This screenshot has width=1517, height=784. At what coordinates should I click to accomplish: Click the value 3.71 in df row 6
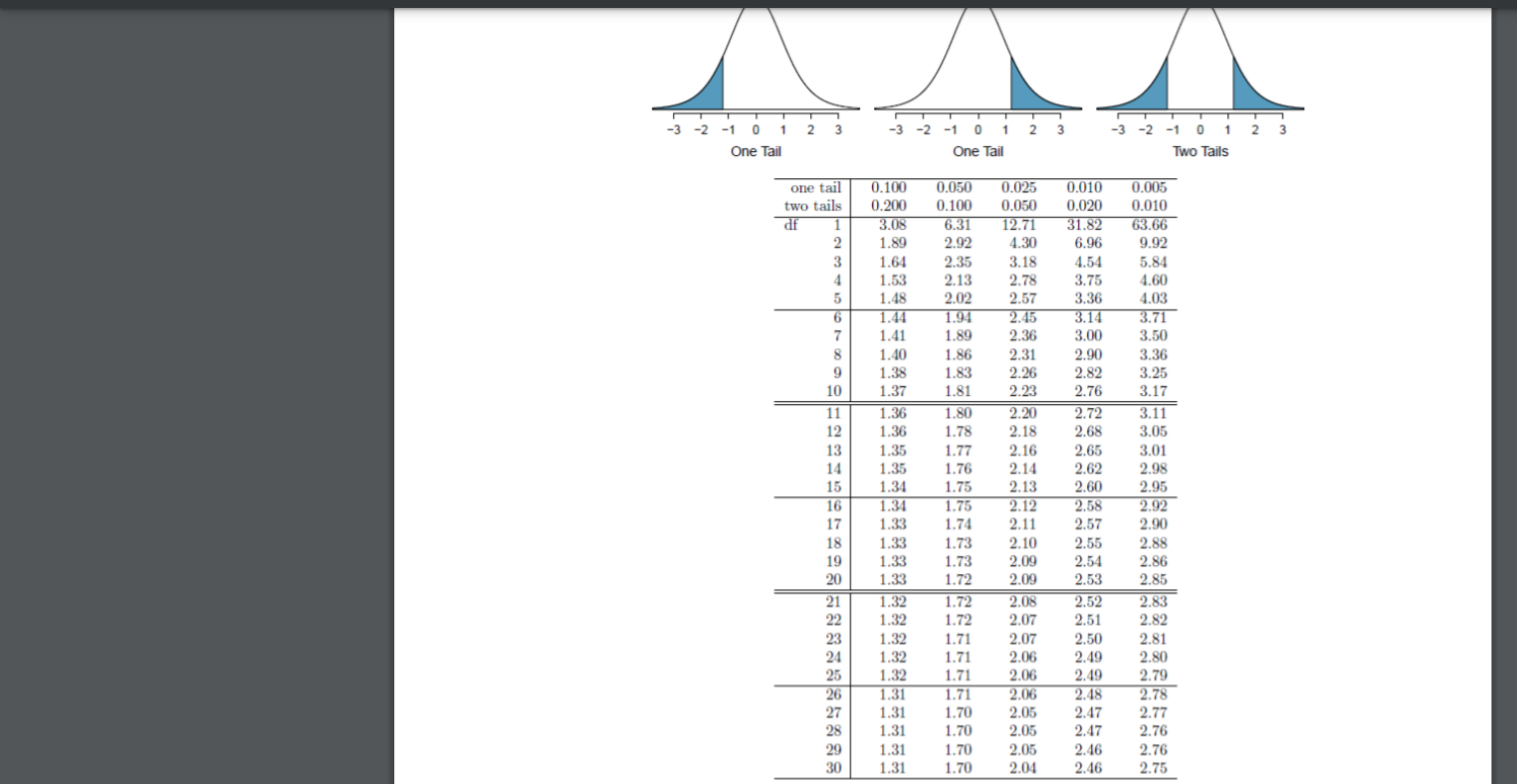1153,318
